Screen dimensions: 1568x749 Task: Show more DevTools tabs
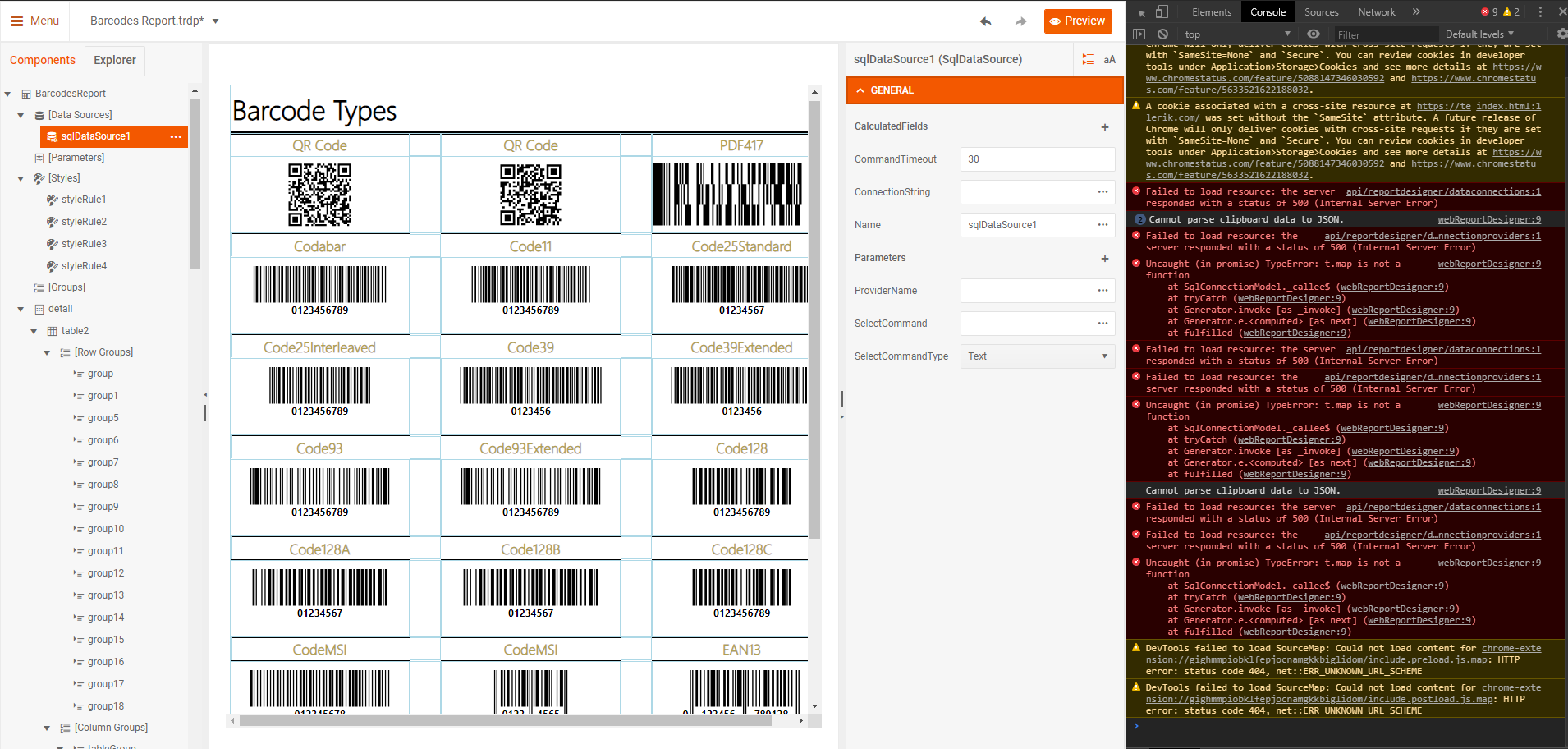point(1416,11)
